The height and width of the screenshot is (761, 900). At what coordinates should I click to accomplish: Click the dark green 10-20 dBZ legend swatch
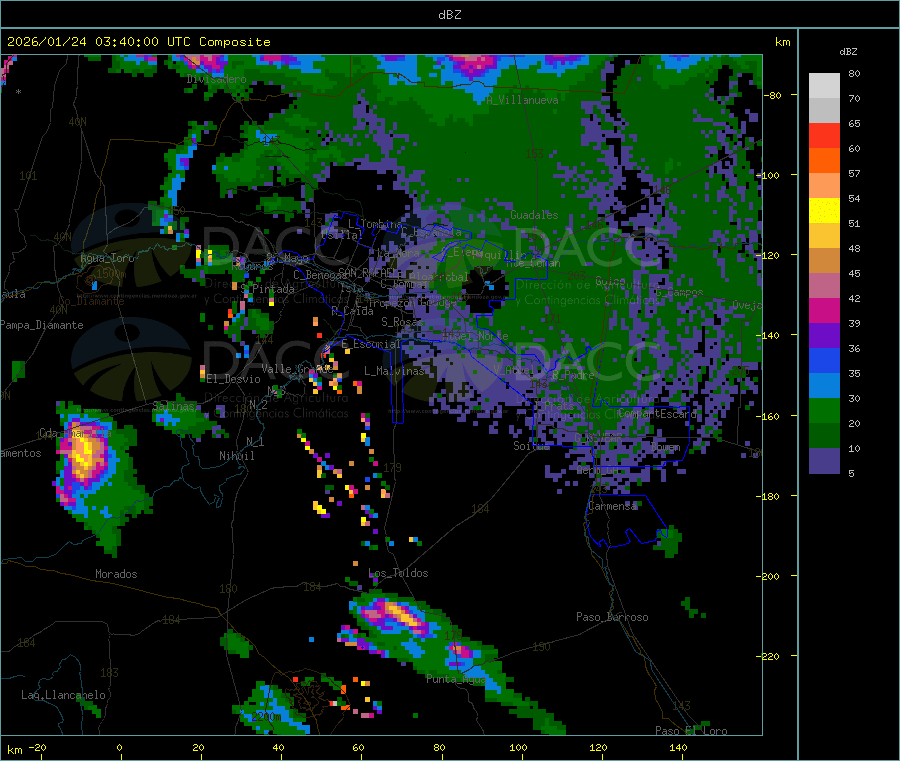(824, 436)
